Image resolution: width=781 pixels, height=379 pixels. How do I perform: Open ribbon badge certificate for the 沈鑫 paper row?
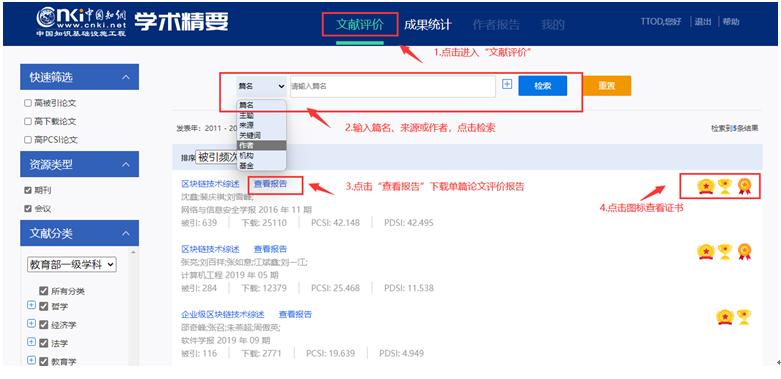745,186
